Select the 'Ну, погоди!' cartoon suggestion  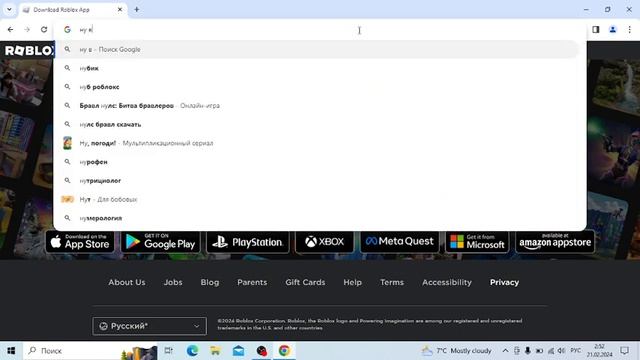320,143
